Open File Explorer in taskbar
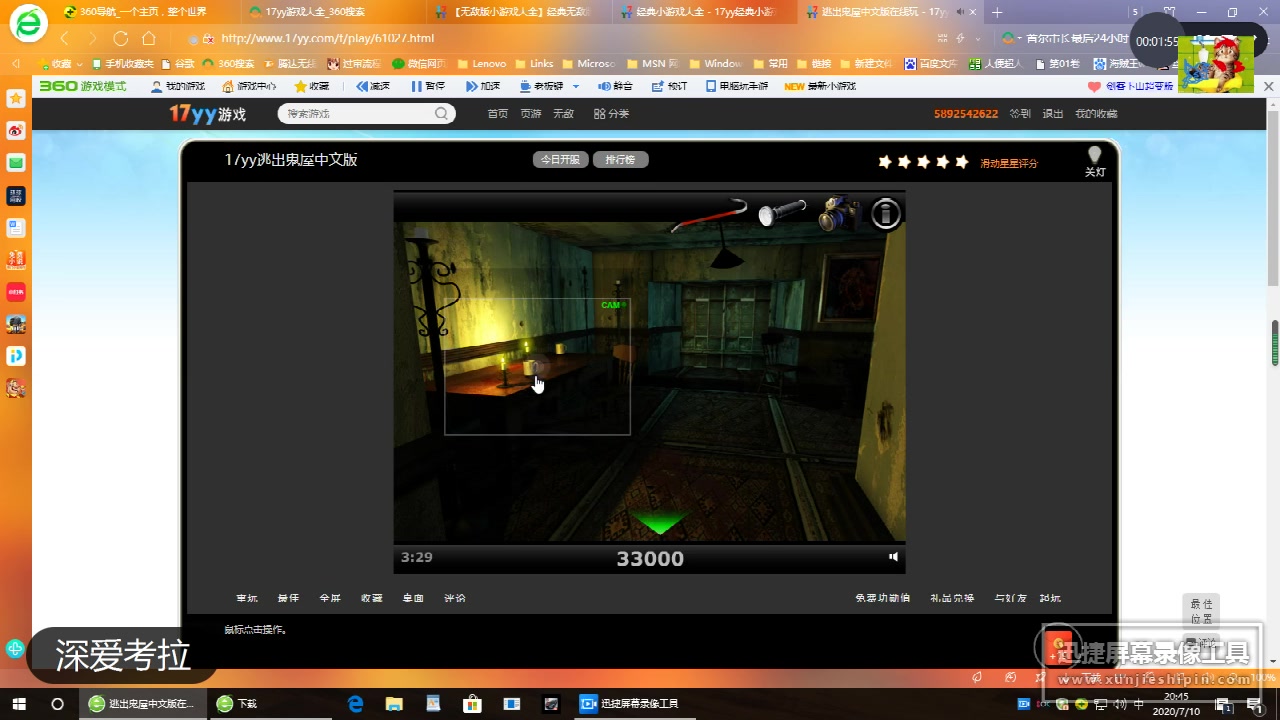The height and width of the screenshot is (720, 1280). coord(394,704)
